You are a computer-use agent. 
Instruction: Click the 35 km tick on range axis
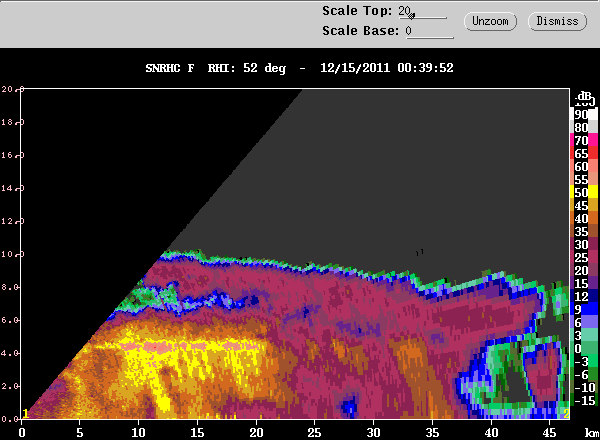tap(432, 433)
